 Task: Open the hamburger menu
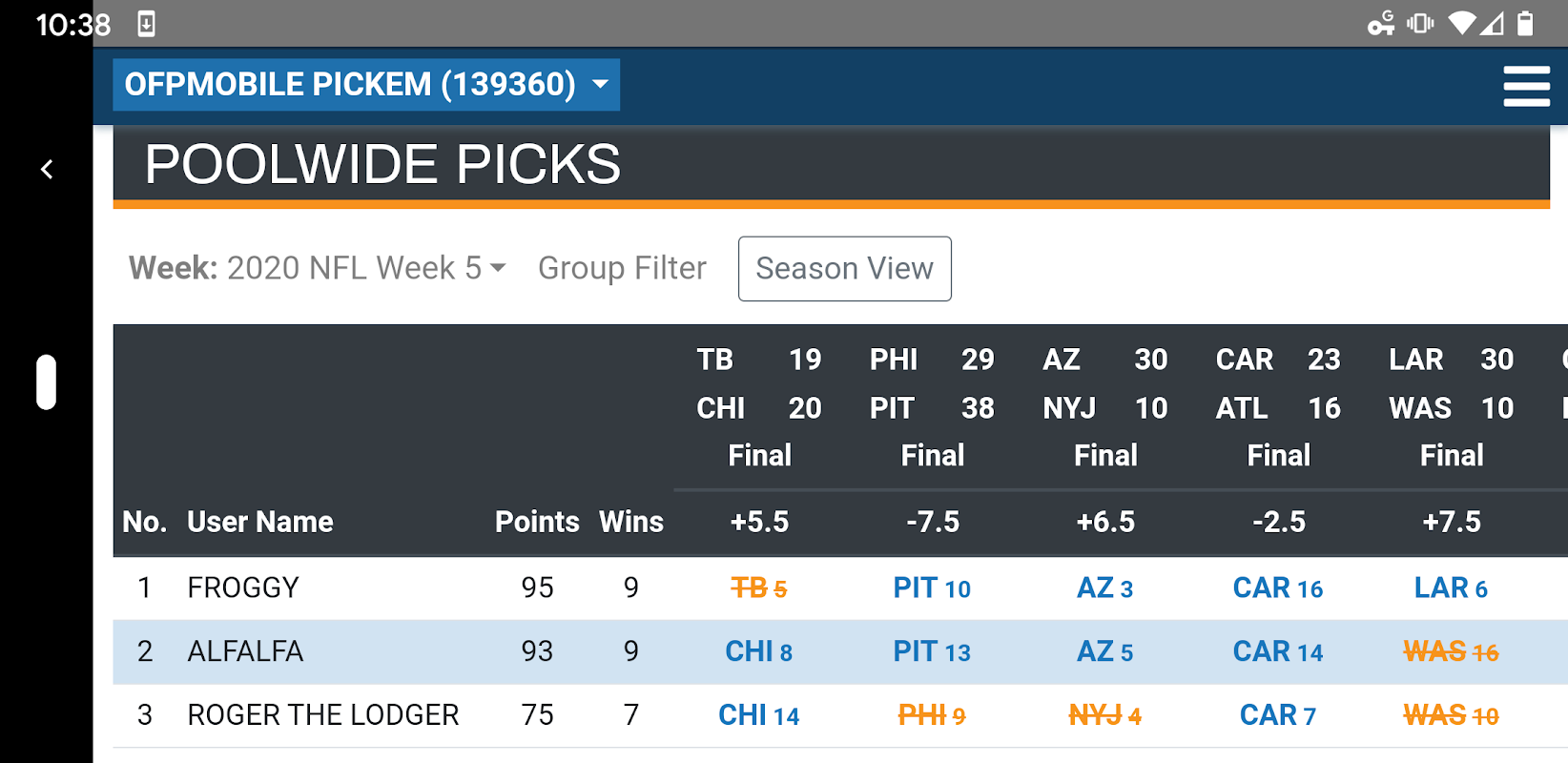coord(1526,86)
